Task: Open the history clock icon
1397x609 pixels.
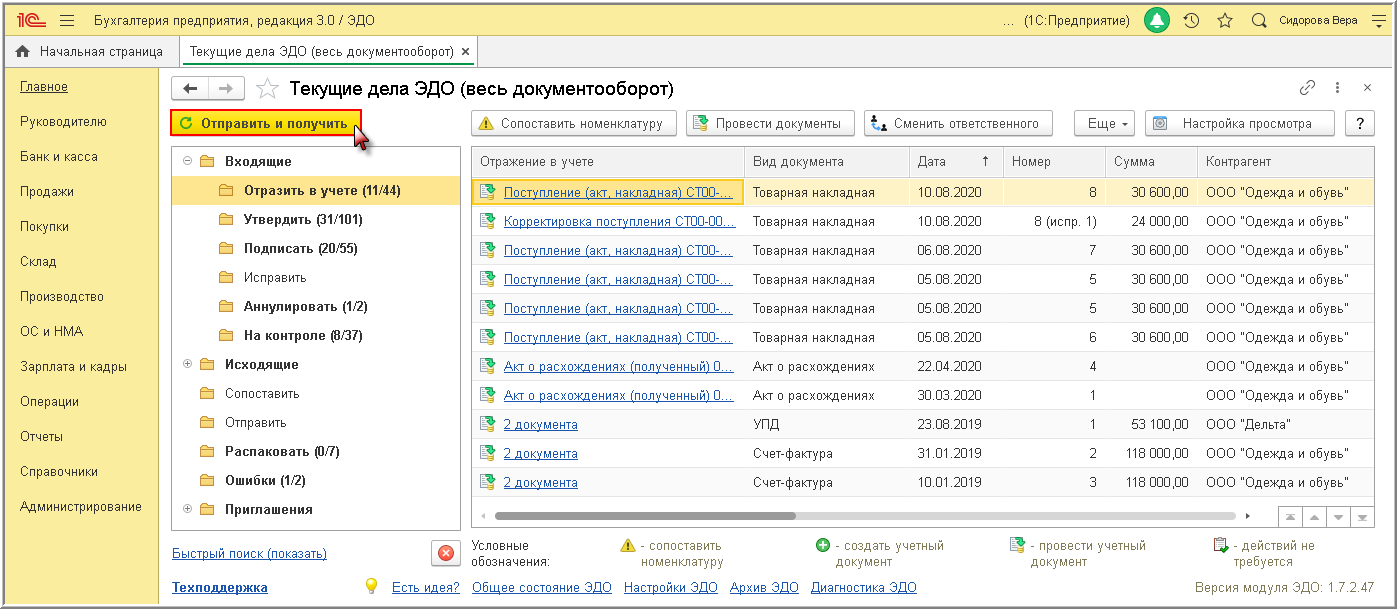Action: click(x=1190, y=20)
